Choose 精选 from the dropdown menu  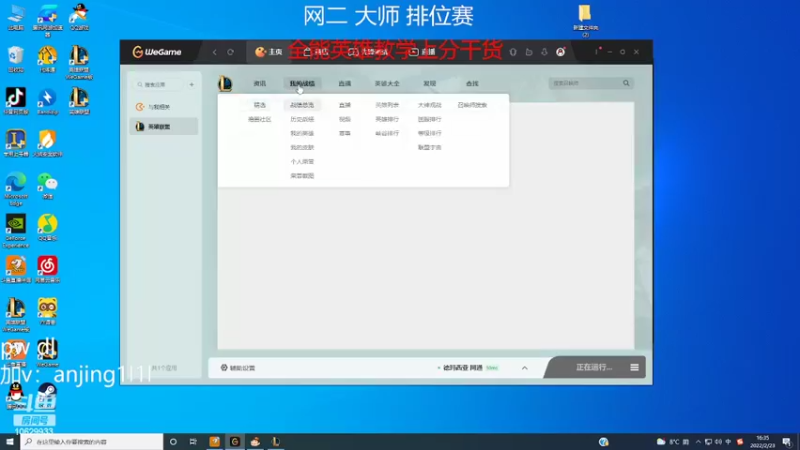pyautogui.click(x=260, y=105)
